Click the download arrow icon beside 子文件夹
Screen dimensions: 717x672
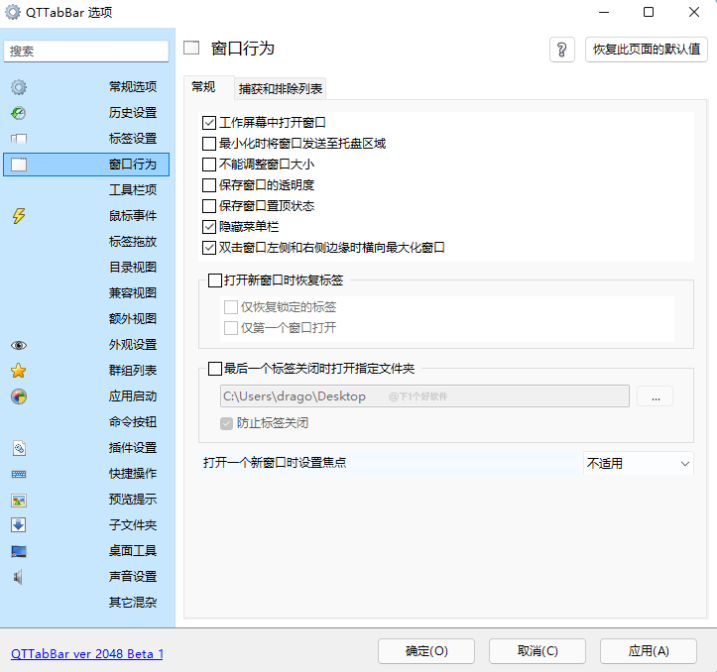[19, 525]
